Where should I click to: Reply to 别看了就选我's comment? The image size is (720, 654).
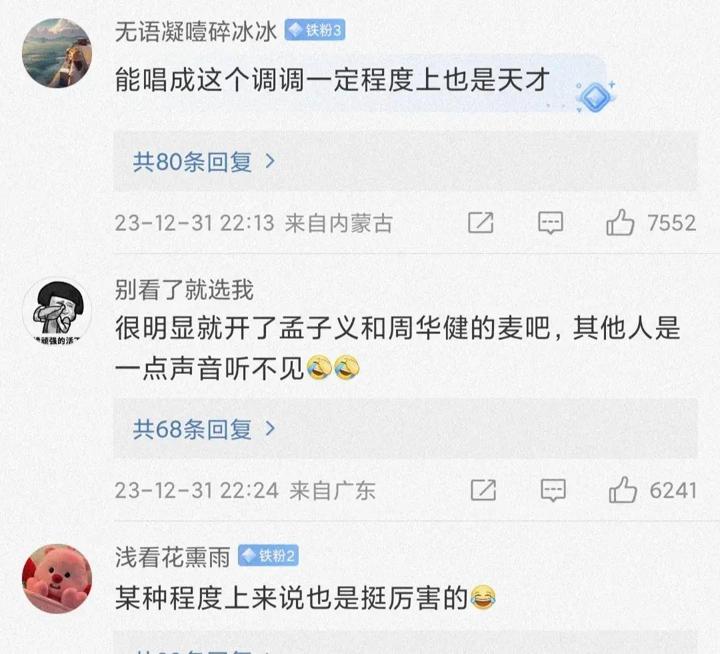tap(553, 490)
